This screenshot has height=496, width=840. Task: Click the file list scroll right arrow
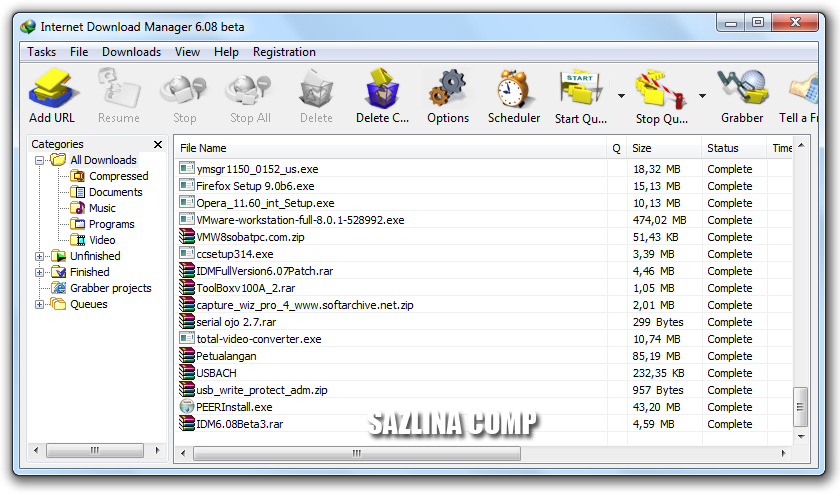point(783,453)
